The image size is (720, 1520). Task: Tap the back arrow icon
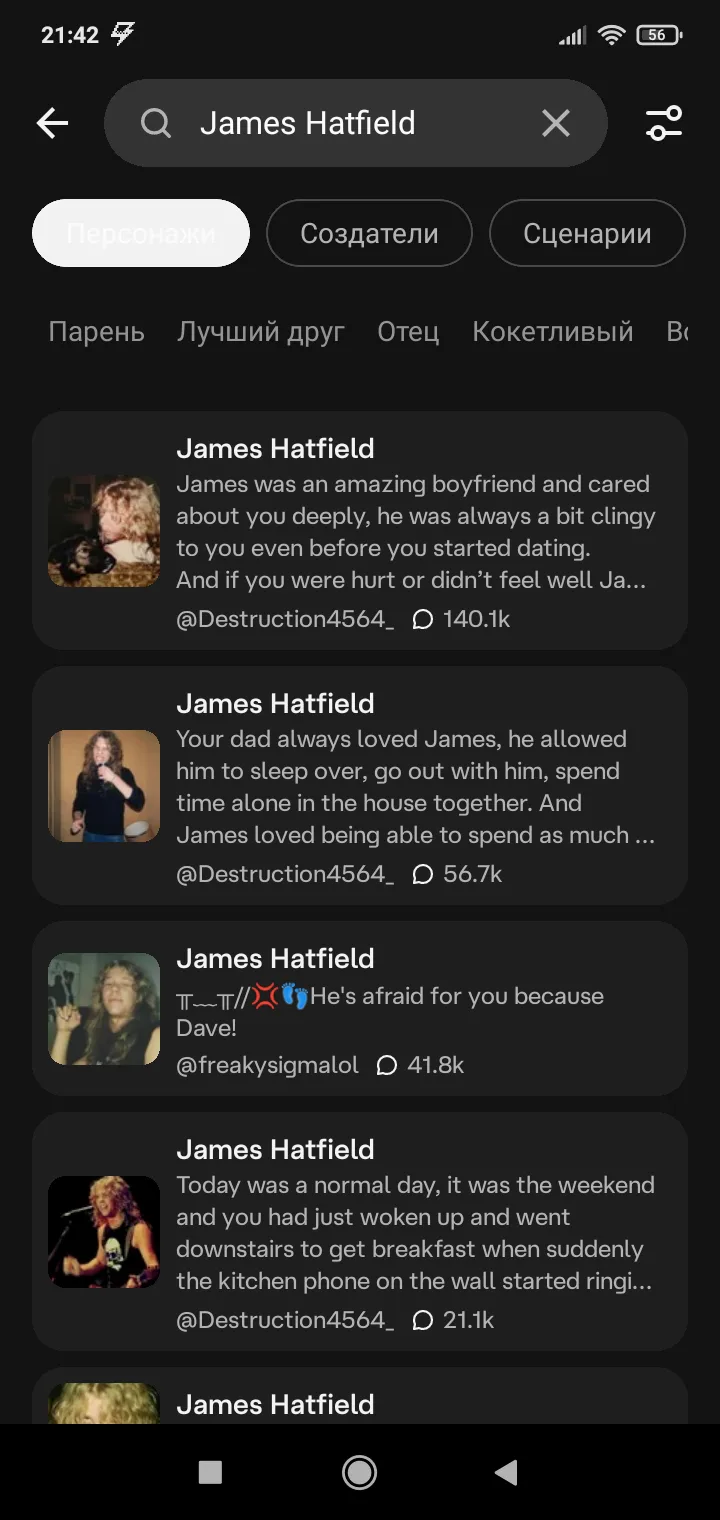pos(52,123)
